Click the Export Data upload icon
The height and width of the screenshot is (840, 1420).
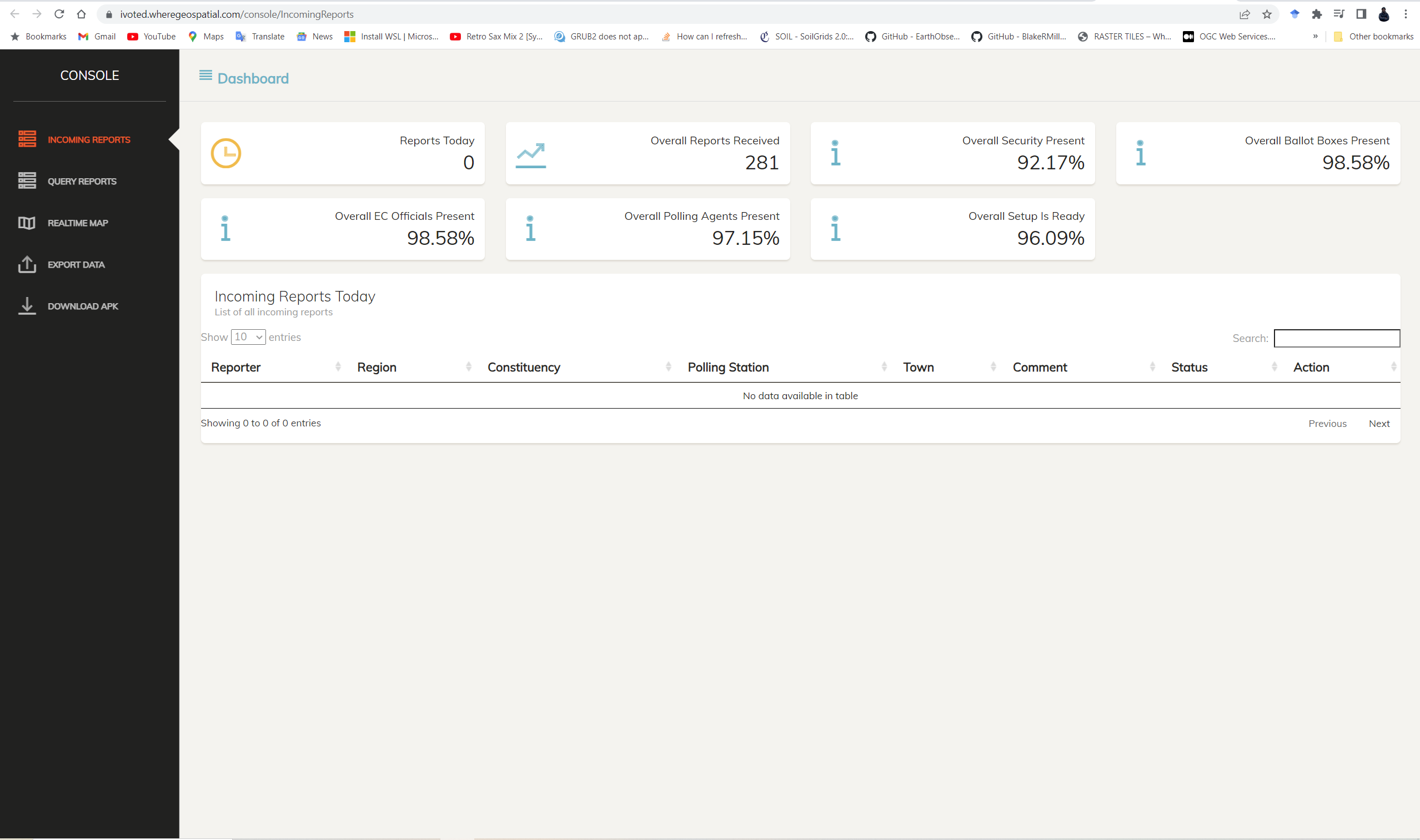(x=27, y=264)
